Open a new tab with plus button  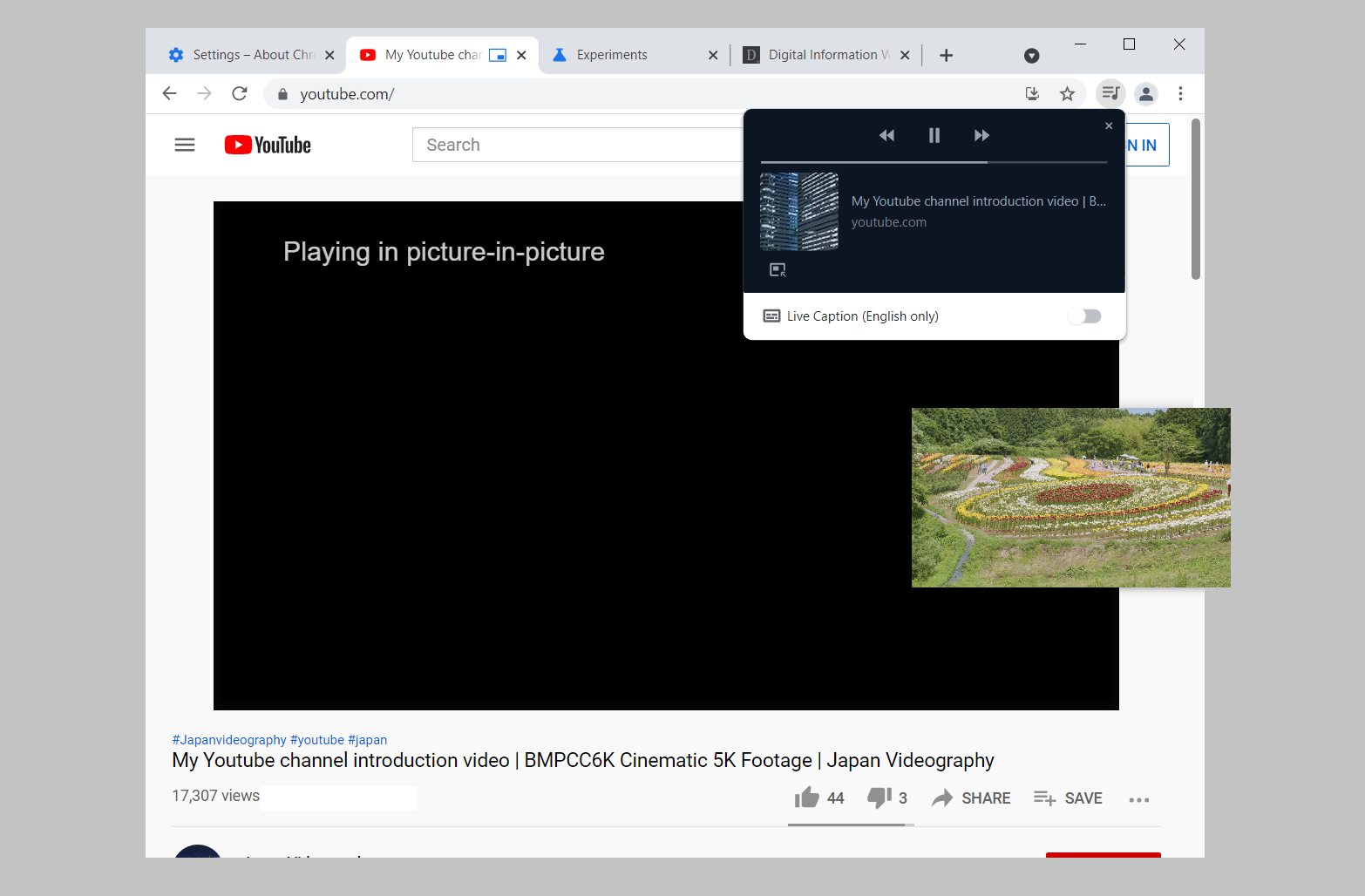(x=946, y=56)
